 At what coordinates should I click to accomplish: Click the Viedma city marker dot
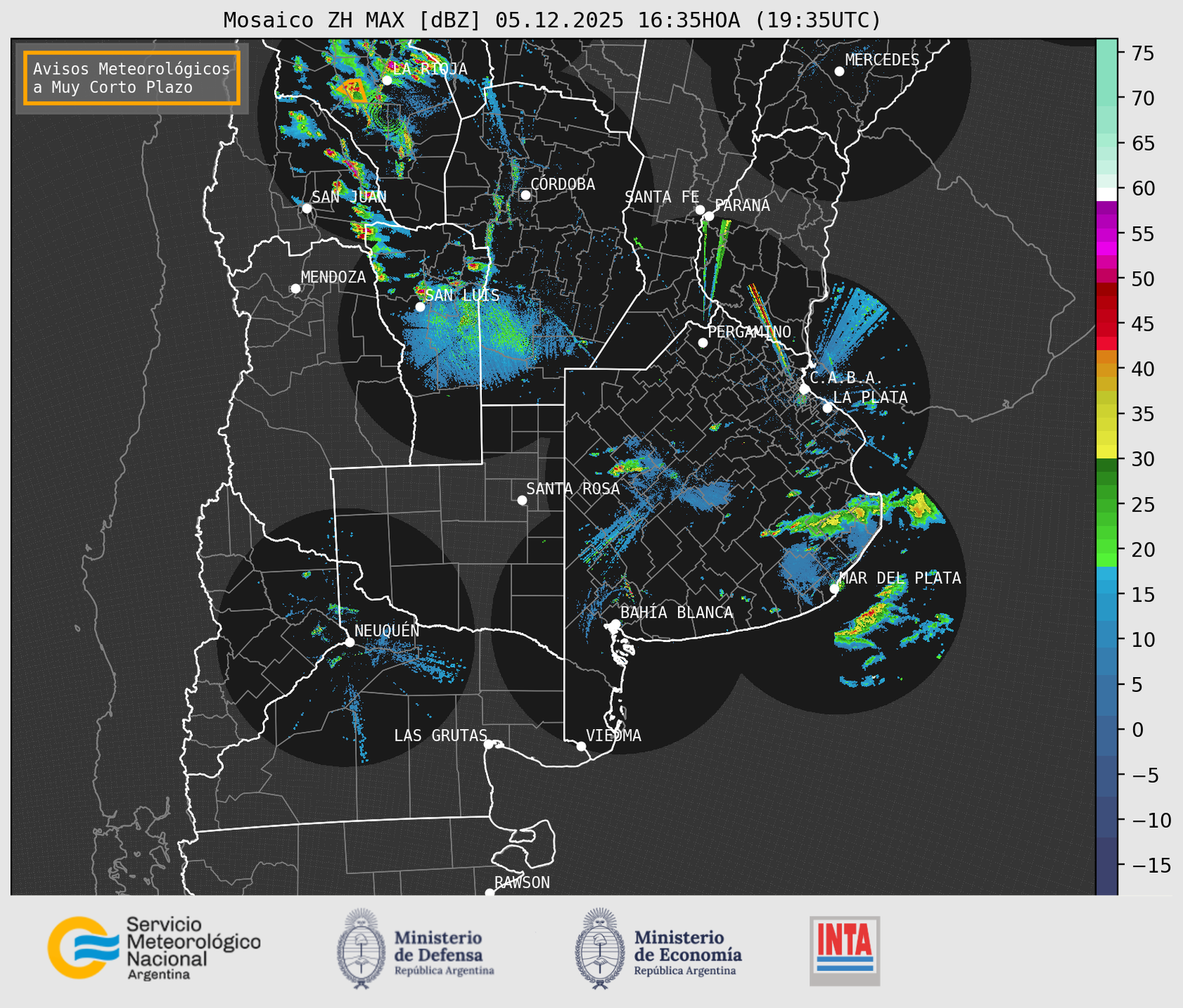pos(581,746)
